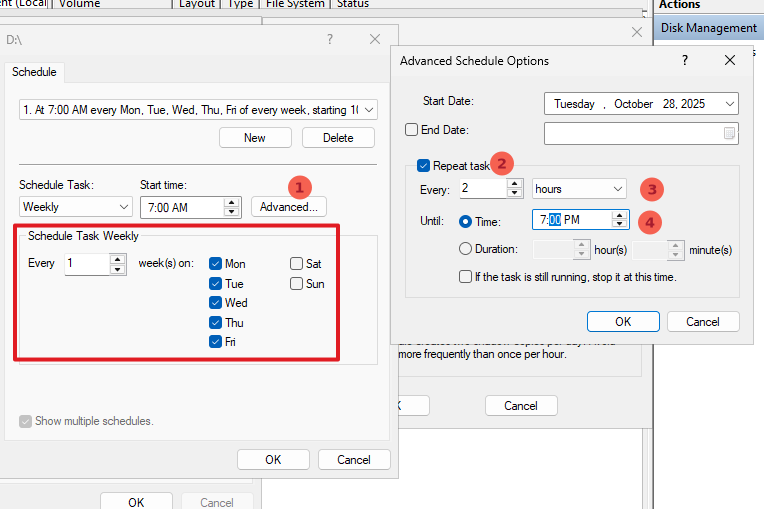Open the Start Date calendar dropdown arrow
Screen dimensions: 764x509
pos(729,104)
